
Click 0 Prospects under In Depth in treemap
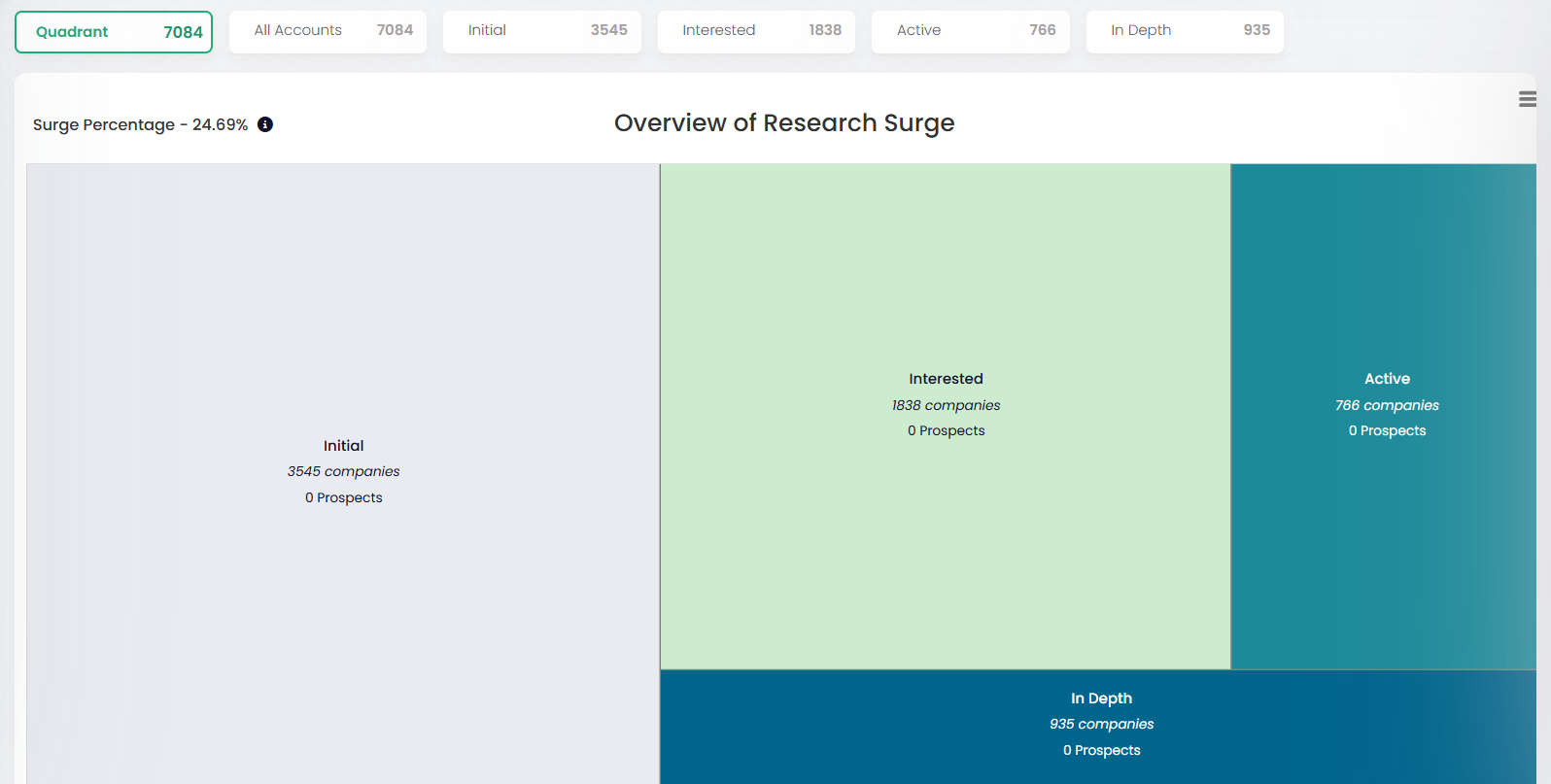(x=1101, y=751)
